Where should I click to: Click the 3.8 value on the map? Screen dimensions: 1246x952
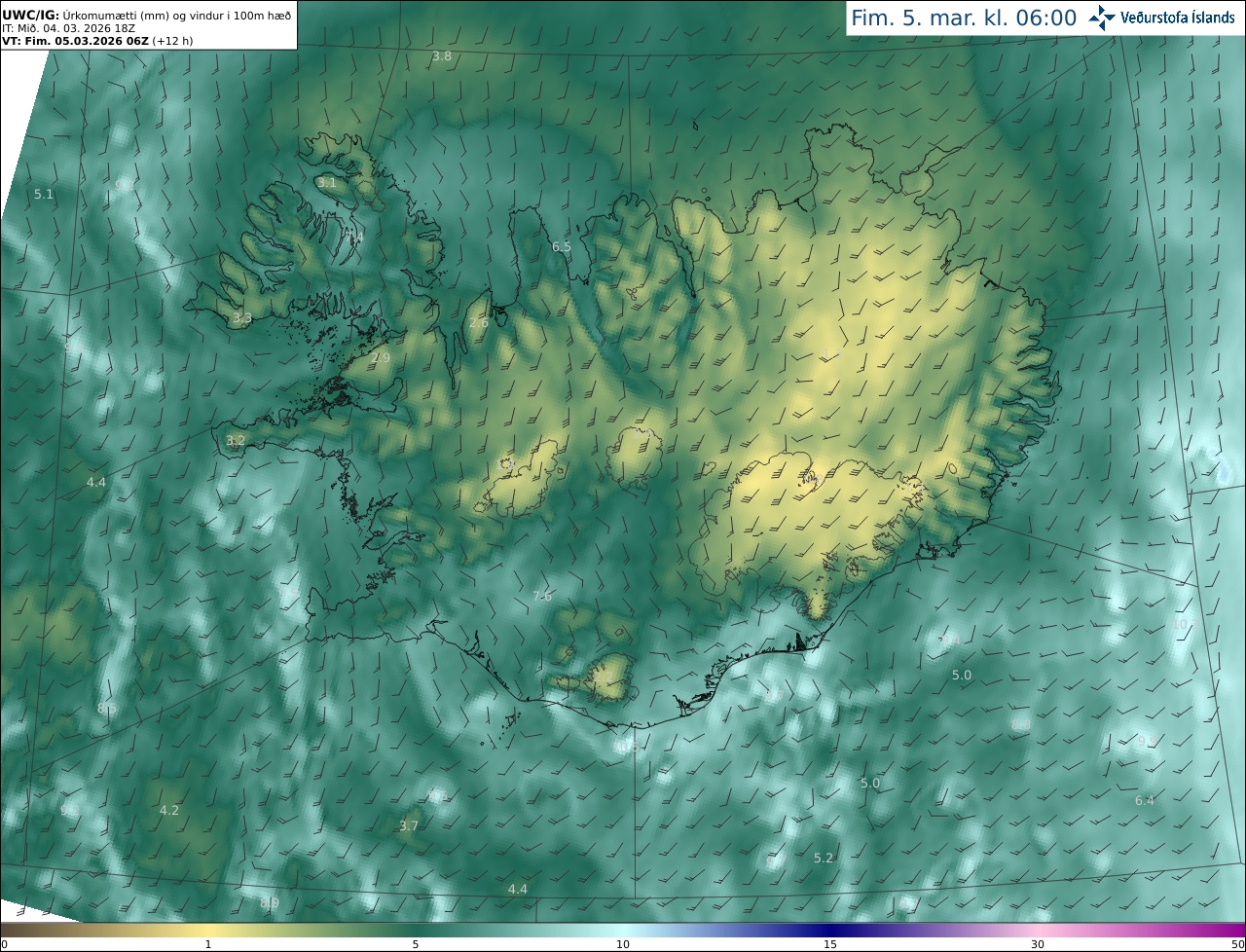point(442,56)
